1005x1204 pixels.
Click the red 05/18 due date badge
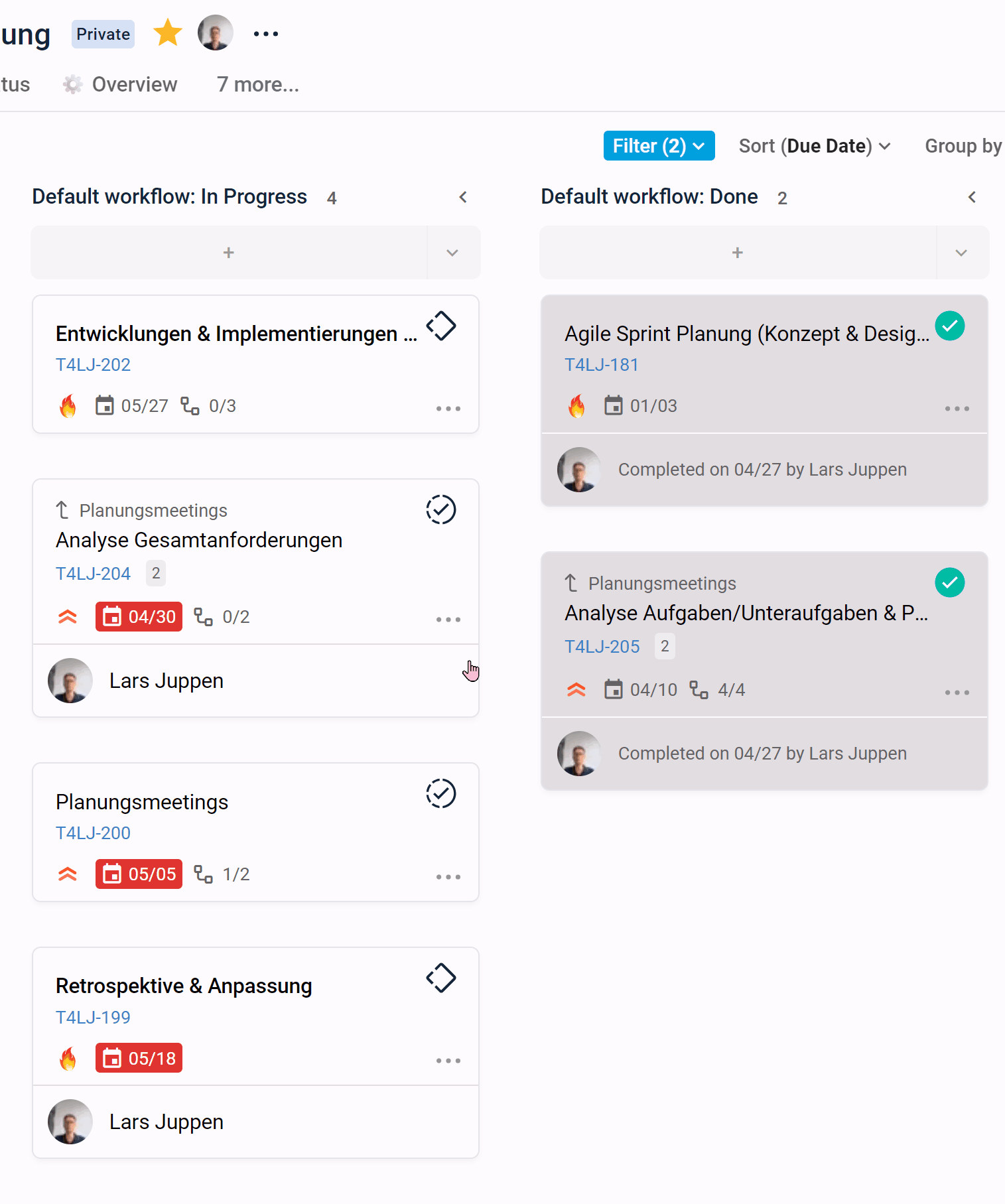[139, 1058]
